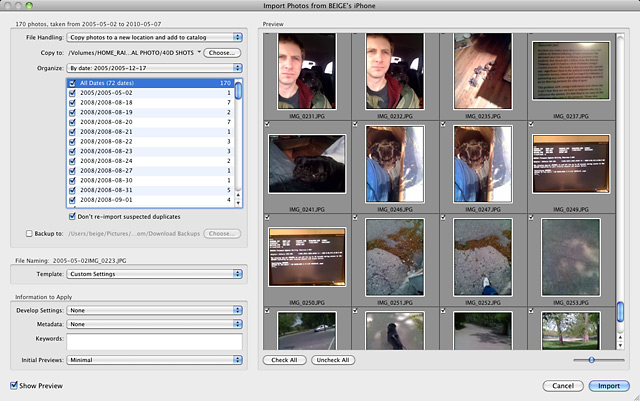Open the Copy to path arrow menu
Viewport: 640px width, 401px height.
coord(199,52)
